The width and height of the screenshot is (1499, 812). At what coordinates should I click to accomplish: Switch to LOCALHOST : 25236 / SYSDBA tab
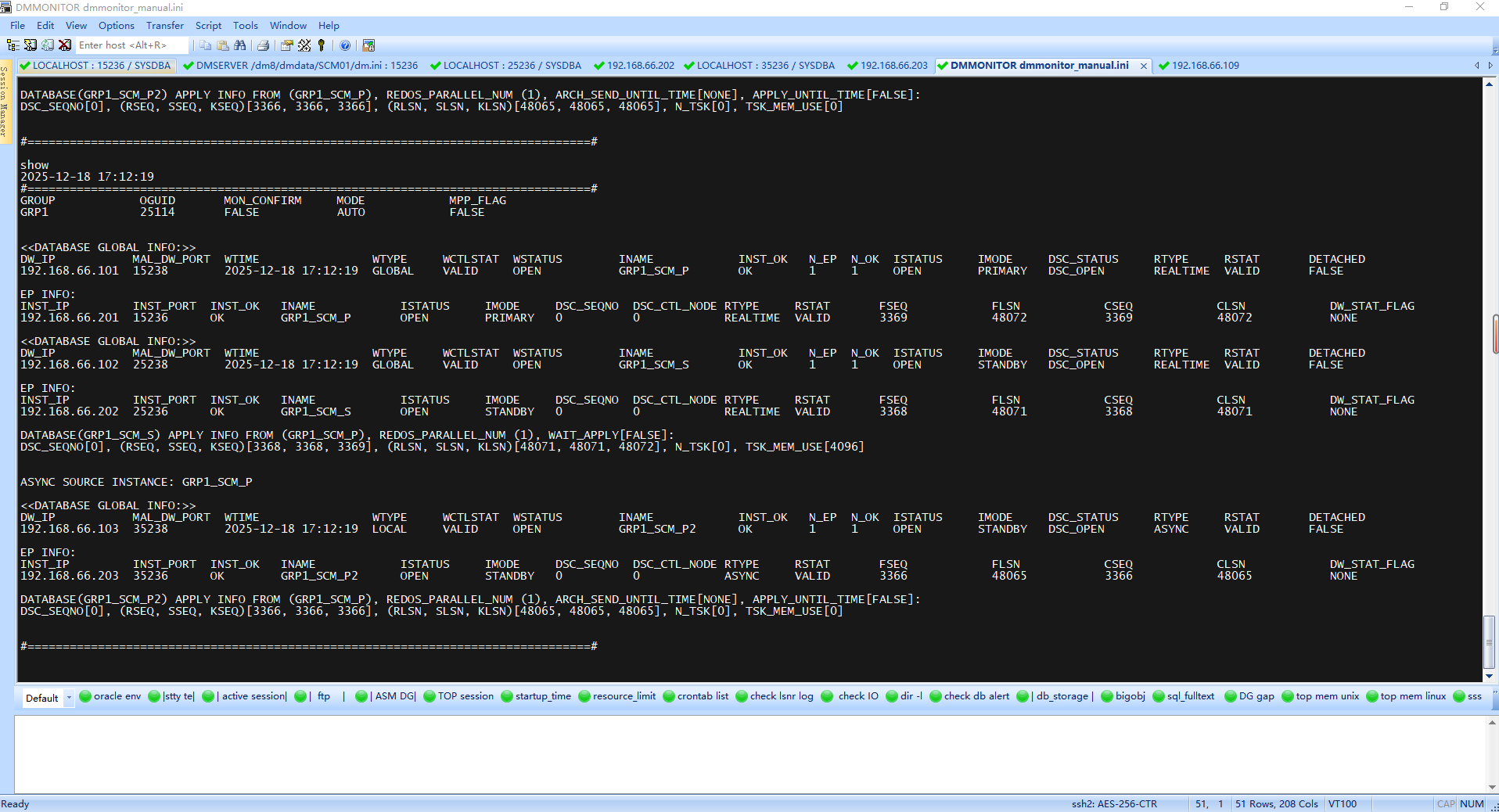click(506, 66)
